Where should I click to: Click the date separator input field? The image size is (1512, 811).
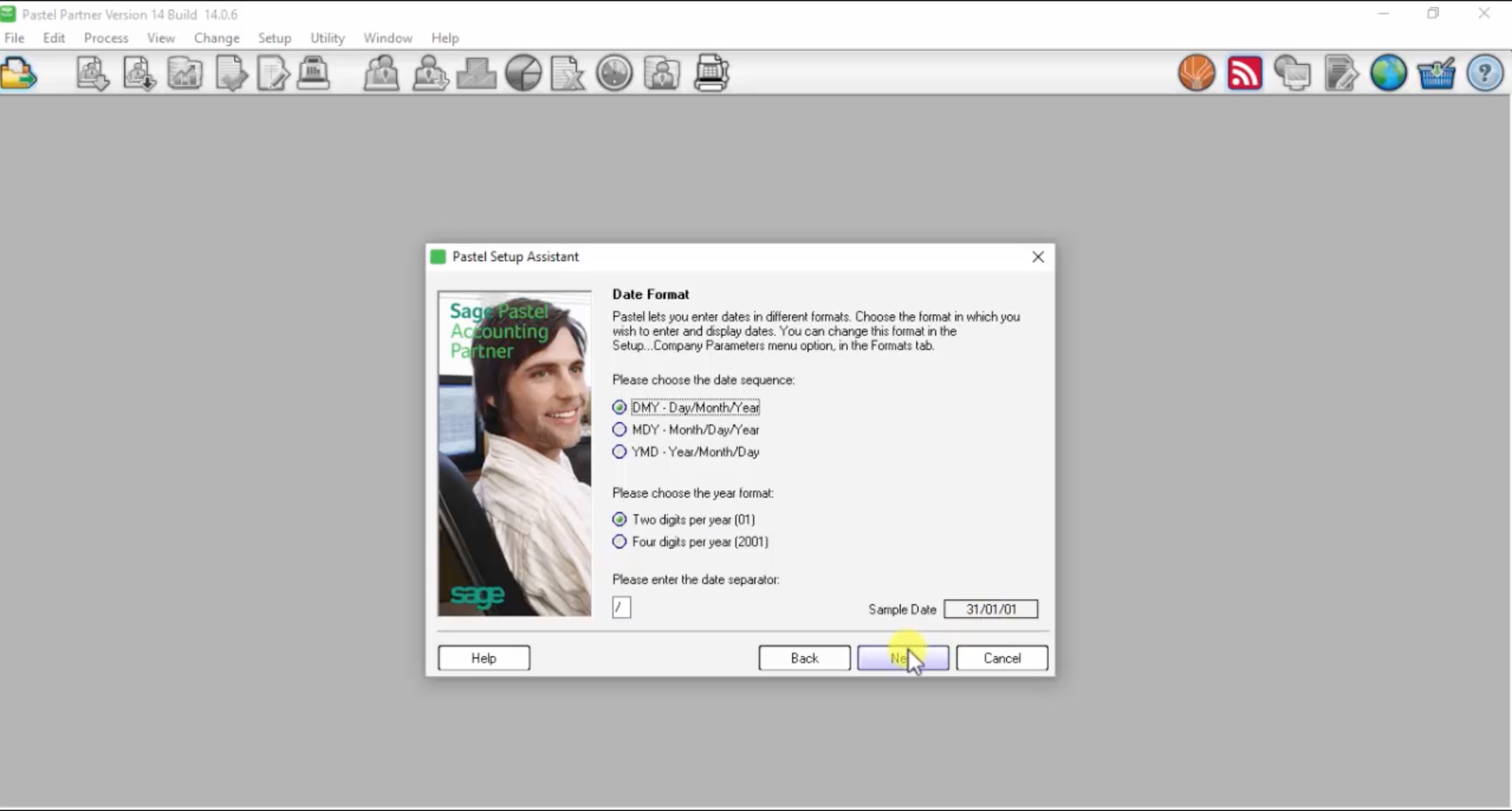tap(621, 607)
